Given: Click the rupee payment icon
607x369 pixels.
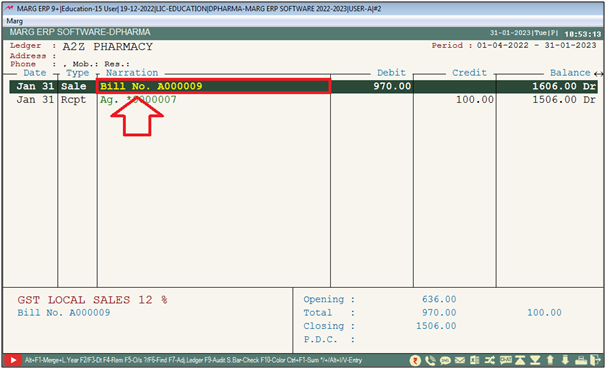Looking at the screenshot, I should click(415, 360).
